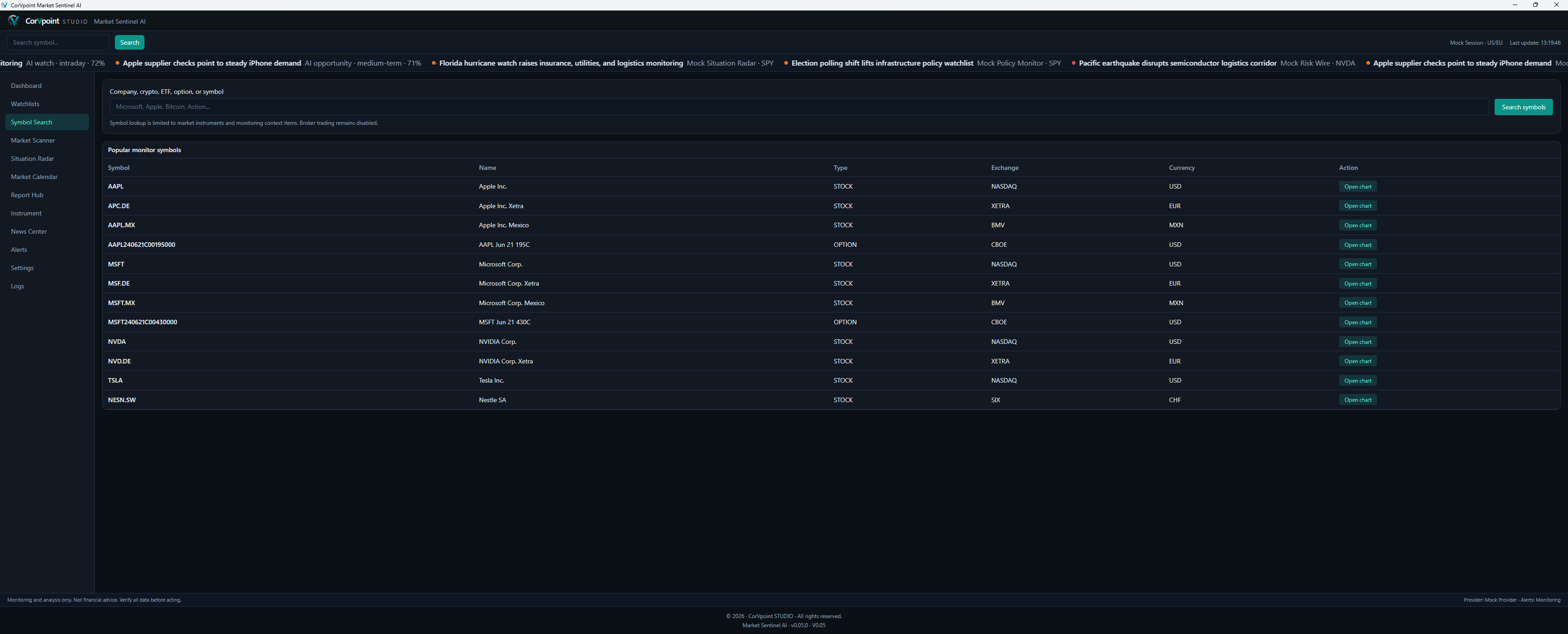This screenshot has width=1568, height=634.
Task: Click Florida hurricane watch ticker headline
Action: 561,63
